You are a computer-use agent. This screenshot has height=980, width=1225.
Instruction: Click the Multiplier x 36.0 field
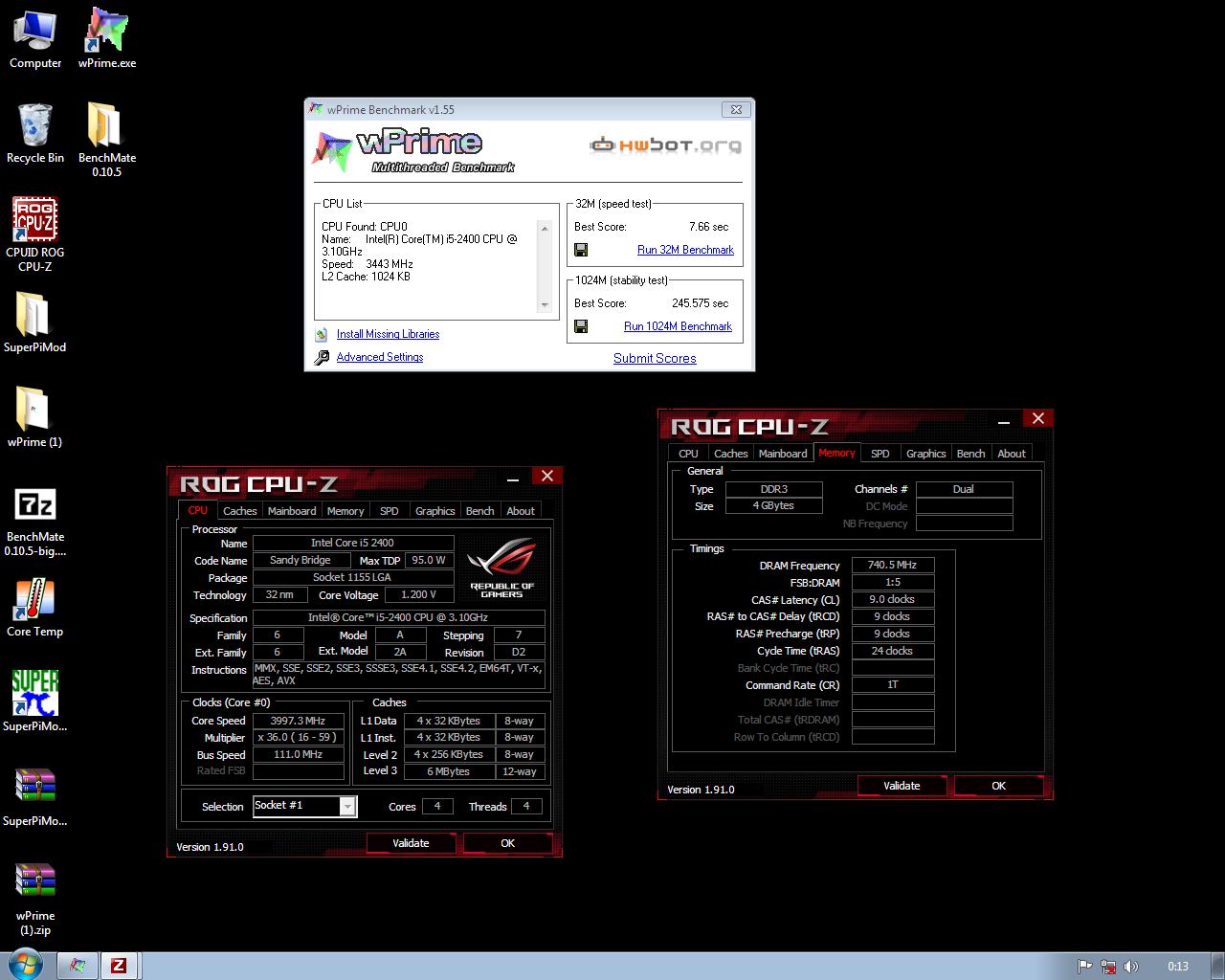298,738
